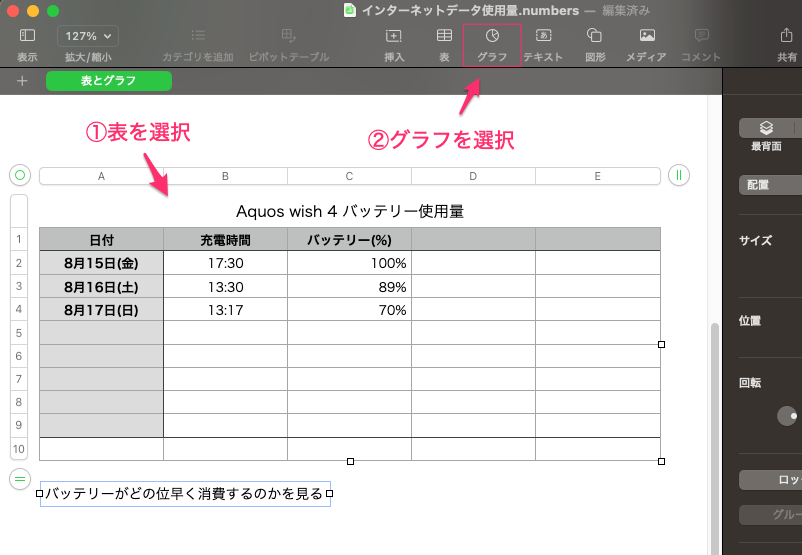
Task: Select row 2 header
Action: click(x=19, y=263)
